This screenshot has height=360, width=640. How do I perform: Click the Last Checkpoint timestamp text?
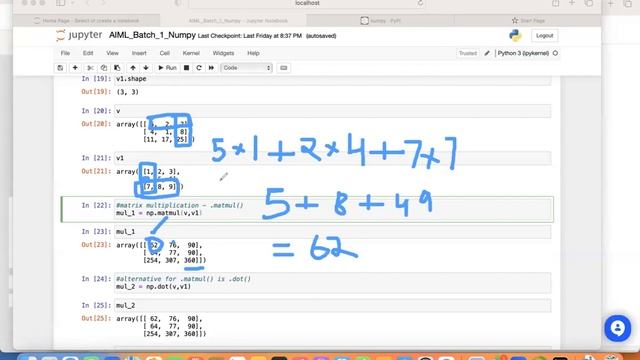[x=250, y=36]
